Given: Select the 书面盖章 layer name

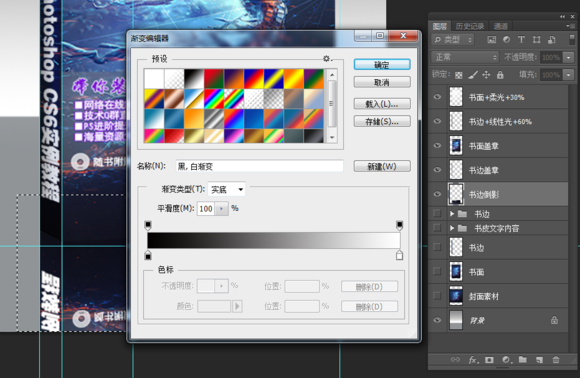Looking at the screenshot, I should 483,146.
